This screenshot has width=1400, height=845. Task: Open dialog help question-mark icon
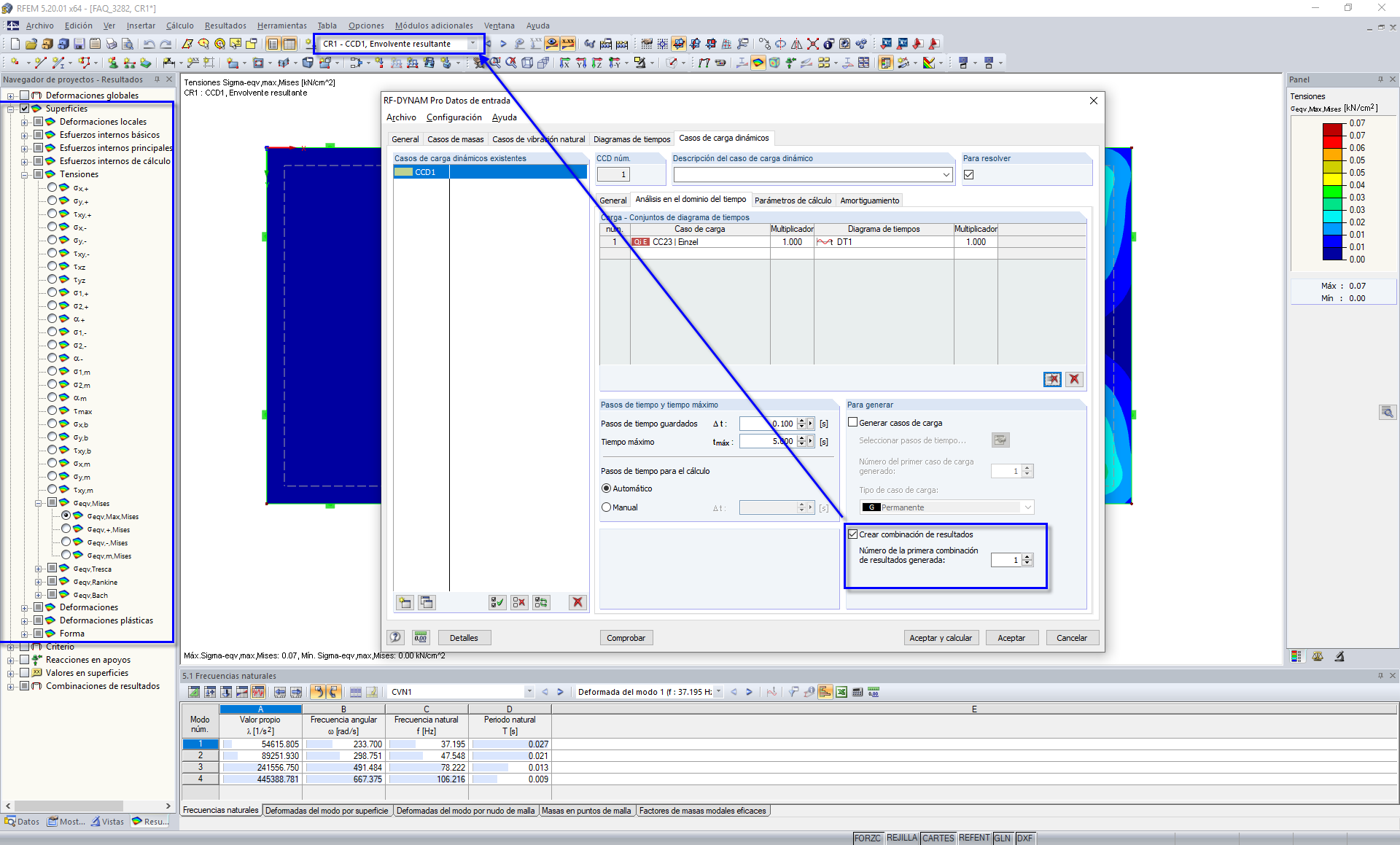point(395,637)
